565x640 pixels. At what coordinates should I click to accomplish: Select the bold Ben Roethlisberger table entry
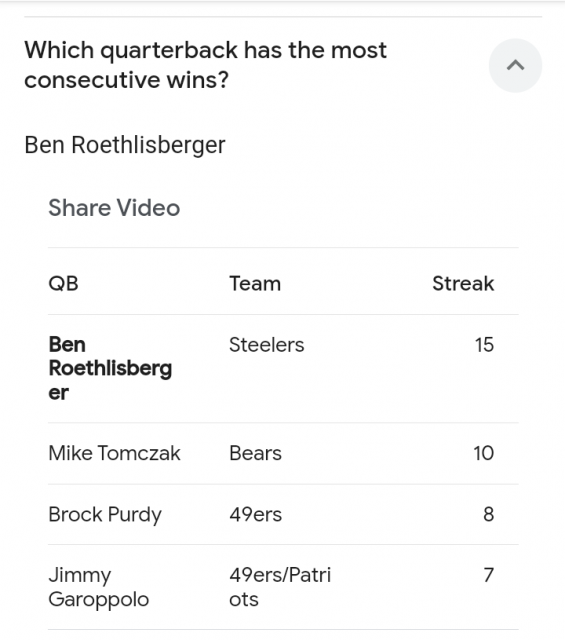pyautogui.click(x=110, y=368)
